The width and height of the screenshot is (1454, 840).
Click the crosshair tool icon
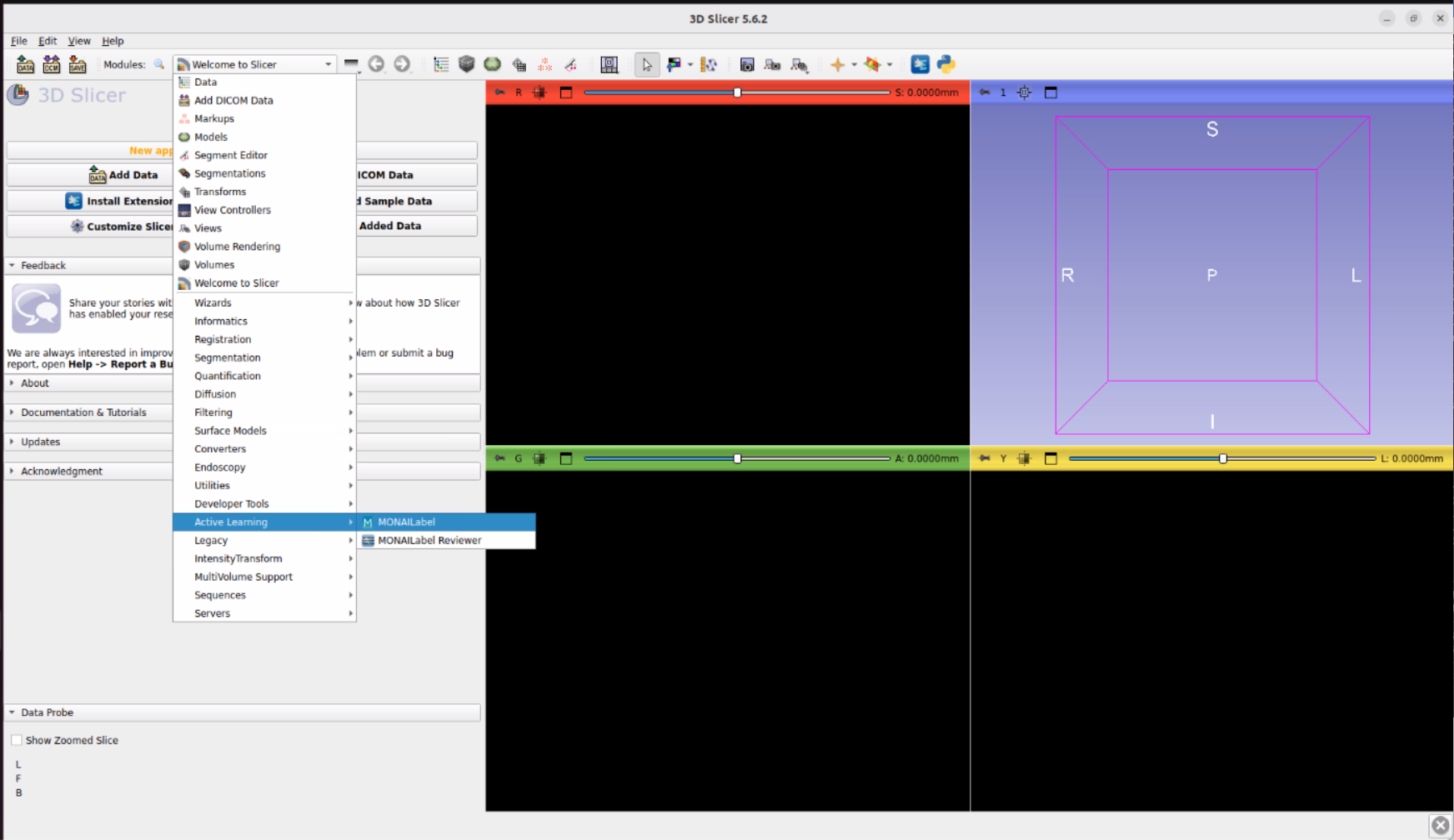(x=837, y=64)
